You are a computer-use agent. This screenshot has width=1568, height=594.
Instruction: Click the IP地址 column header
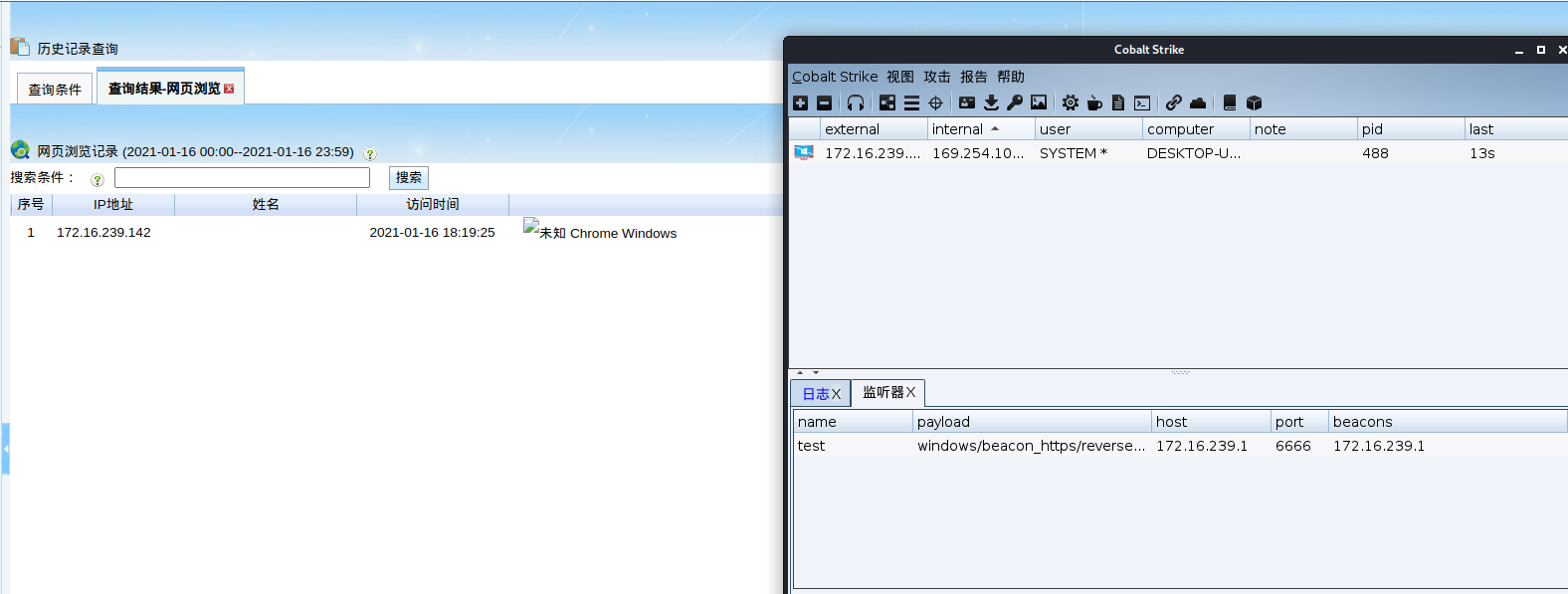point(113,204)
